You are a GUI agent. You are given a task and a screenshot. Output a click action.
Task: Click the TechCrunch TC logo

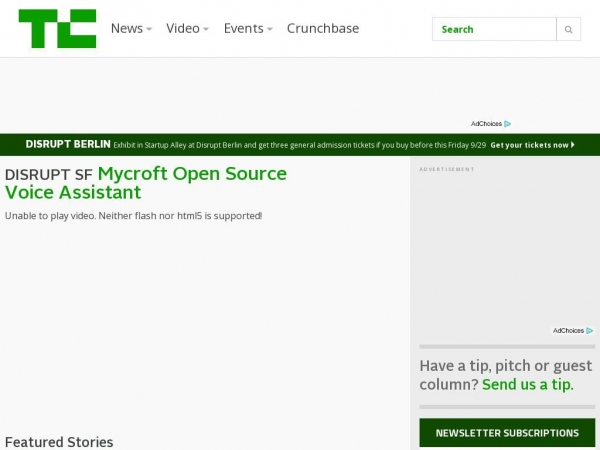coord(57,29)
